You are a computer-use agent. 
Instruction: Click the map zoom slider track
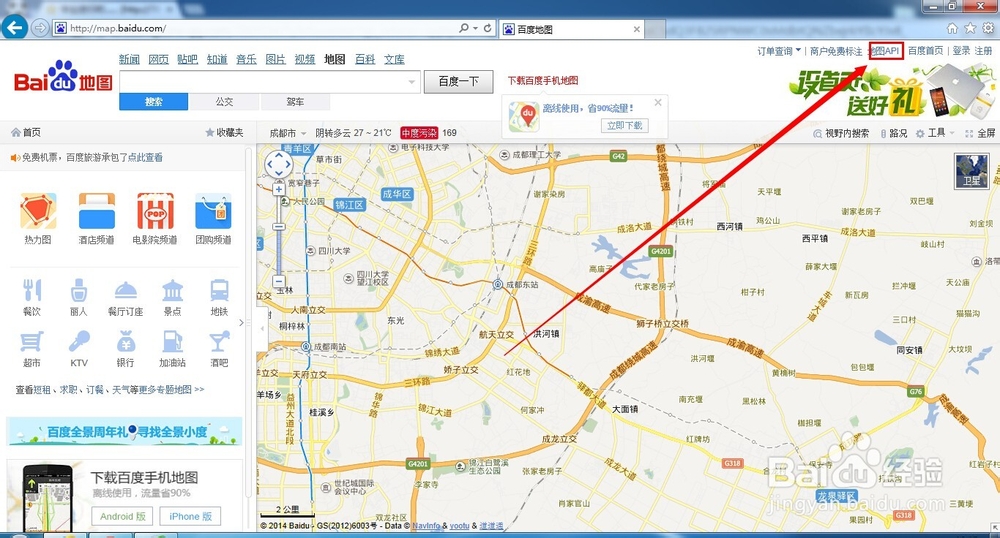coord(279,235)
